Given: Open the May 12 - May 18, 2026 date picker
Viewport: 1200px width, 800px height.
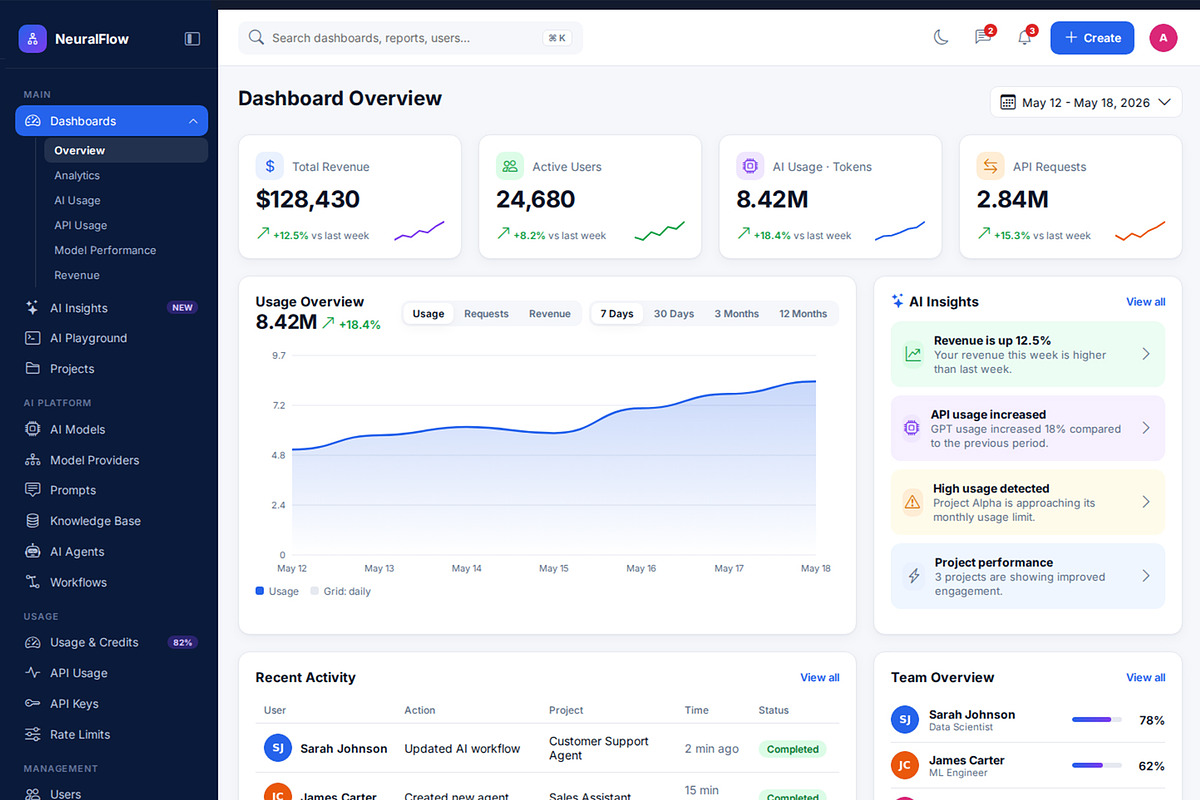Looking at the screenshot, I should [1086, 102].
